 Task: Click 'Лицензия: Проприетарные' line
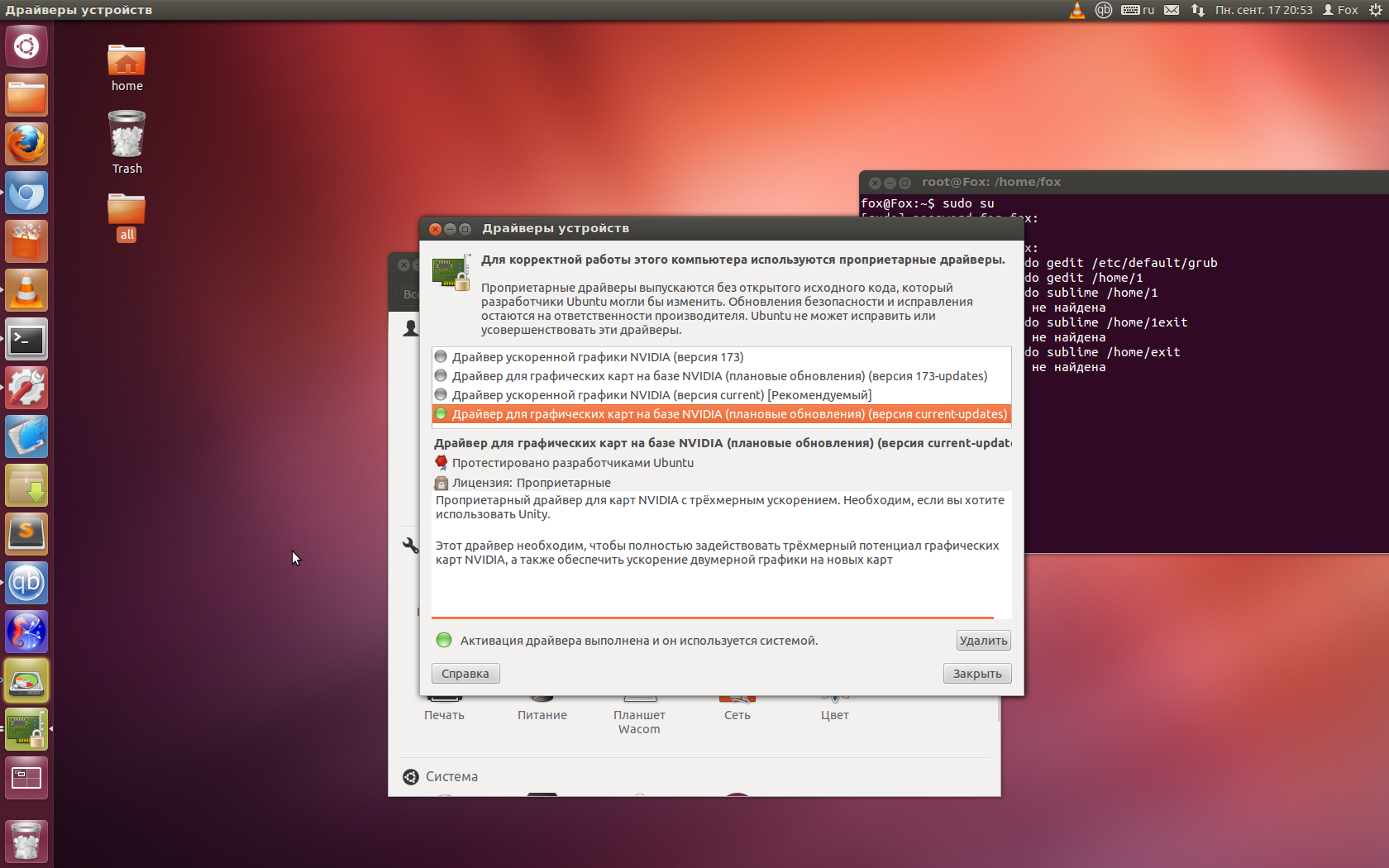pos(532,483)
